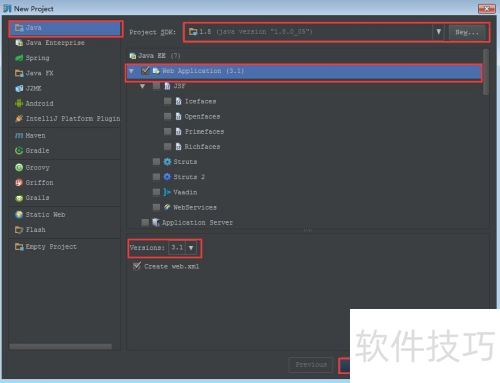This screenshot has height=383, width=500.
Task: Select Maven project type
Action: coord(65,136)
